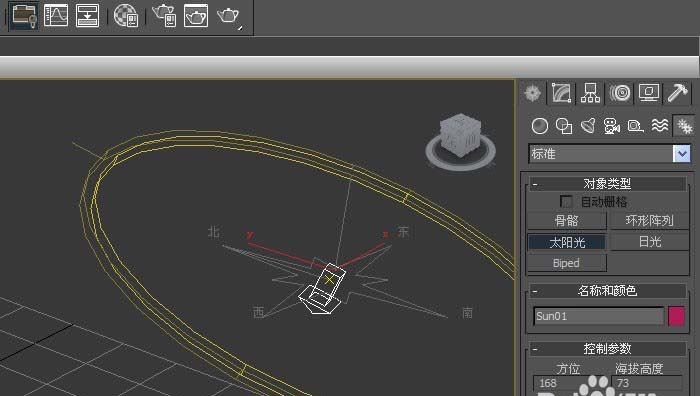
Task: Click the Biped button
Action: pos(567,263)
